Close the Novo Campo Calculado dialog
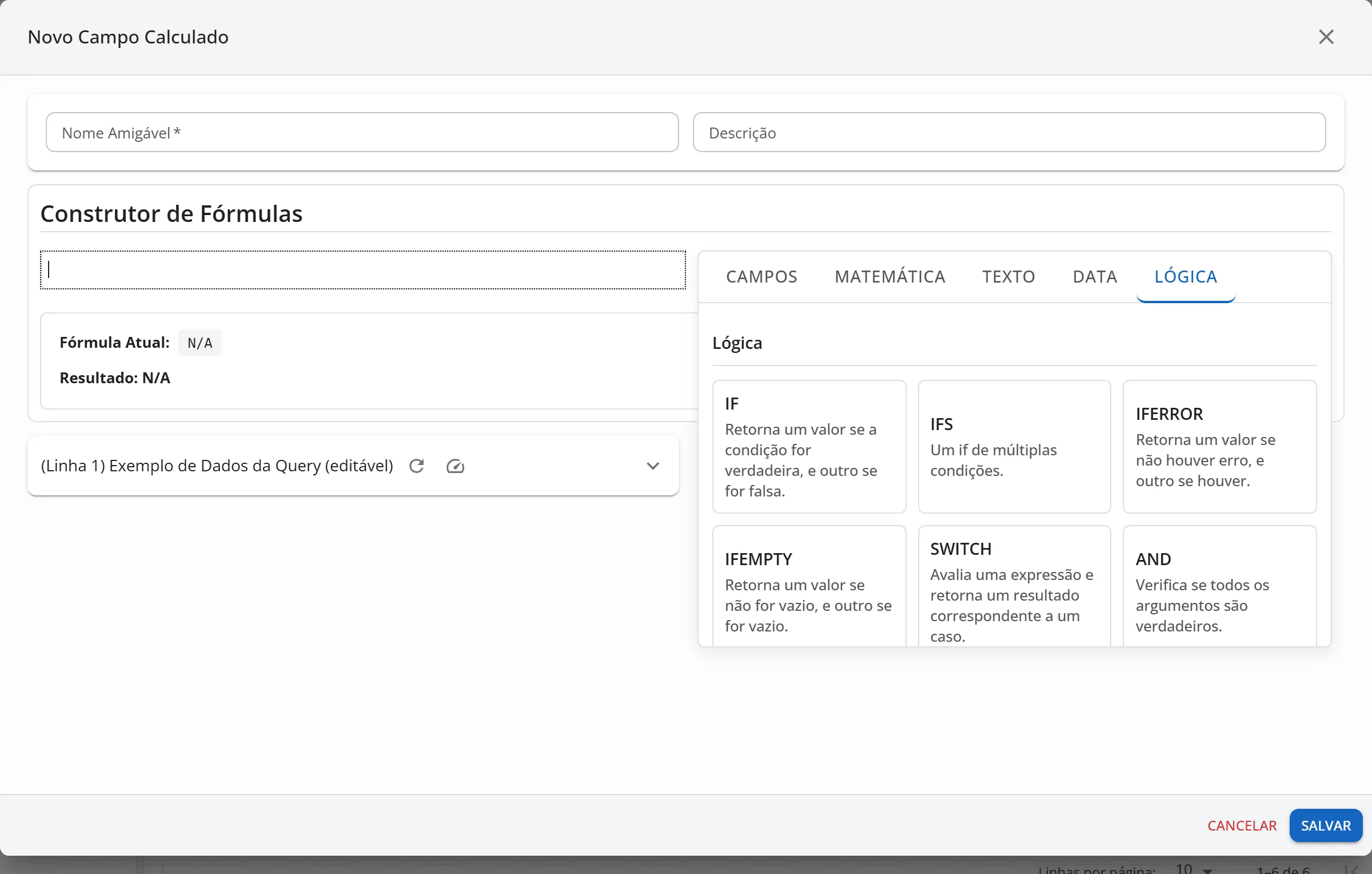Viewport: 1372px width, 874px height. (1326, 37)
